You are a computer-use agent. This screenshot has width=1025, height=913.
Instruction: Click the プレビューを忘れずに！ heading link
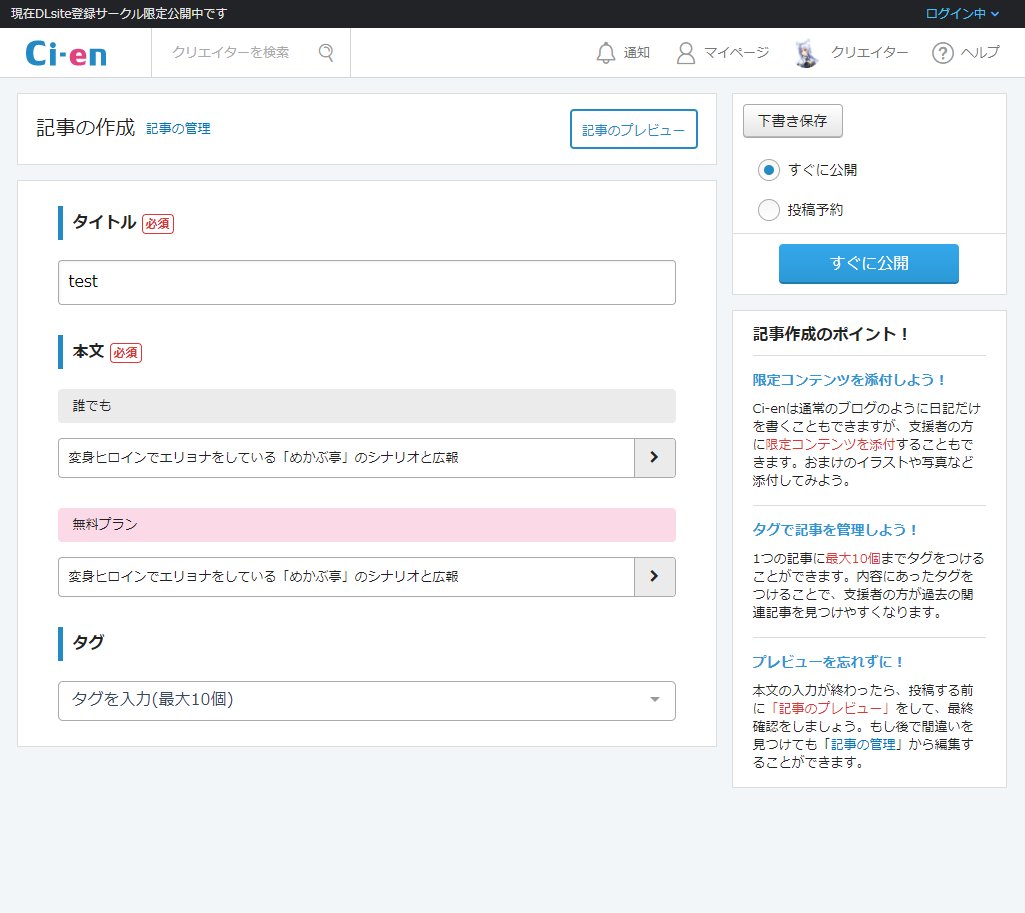tap(828, 661)
